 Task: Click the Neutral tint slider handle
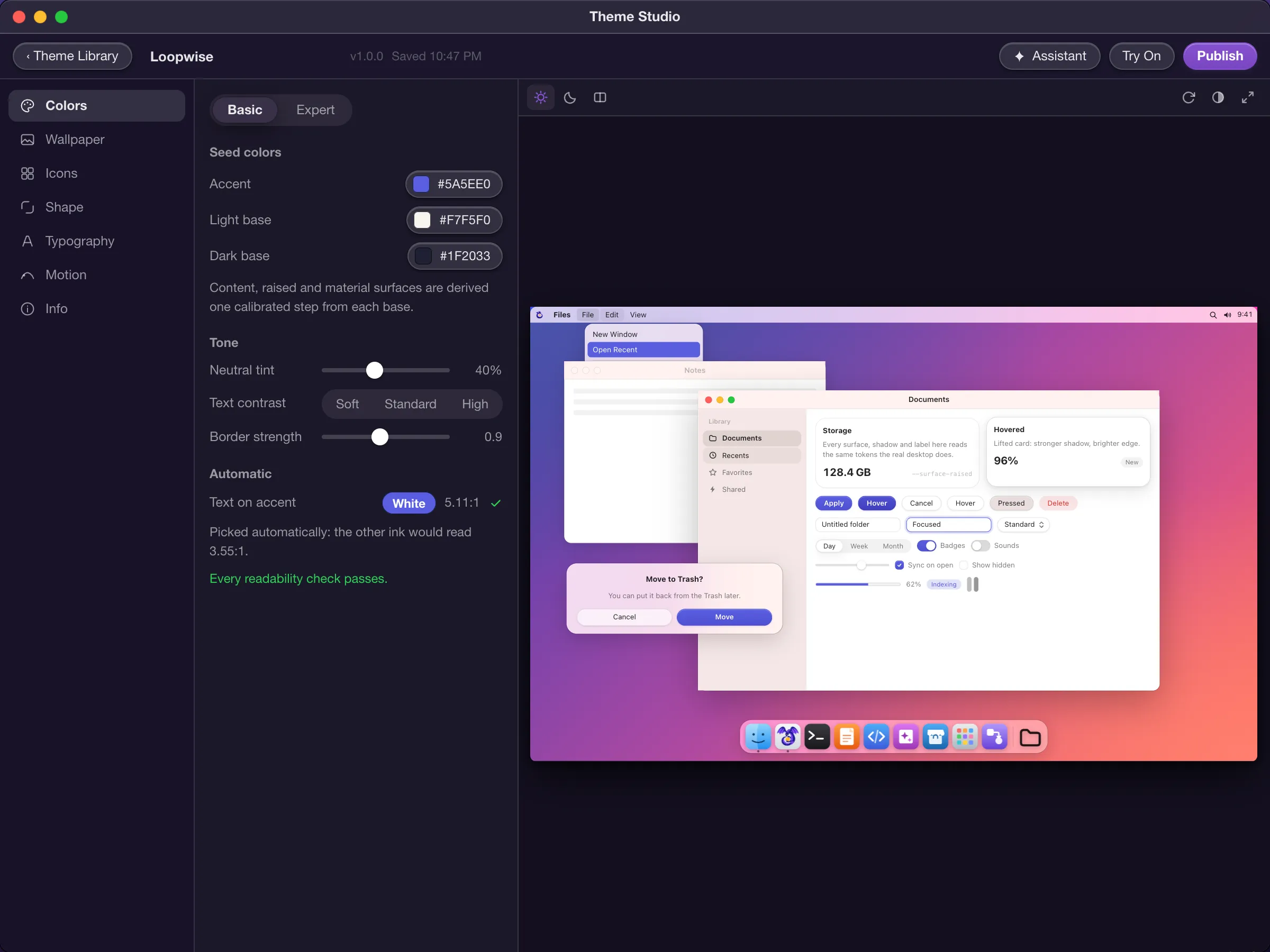(x=374, y=370)
